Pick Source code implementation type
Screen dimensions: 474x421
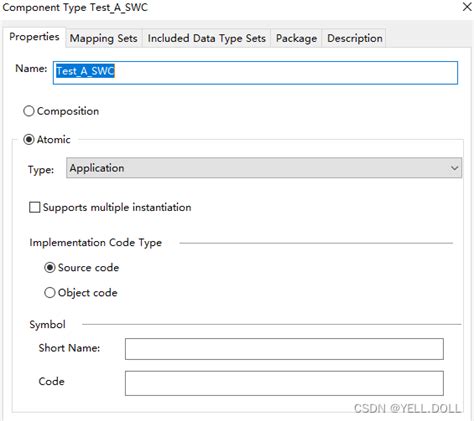50,267
